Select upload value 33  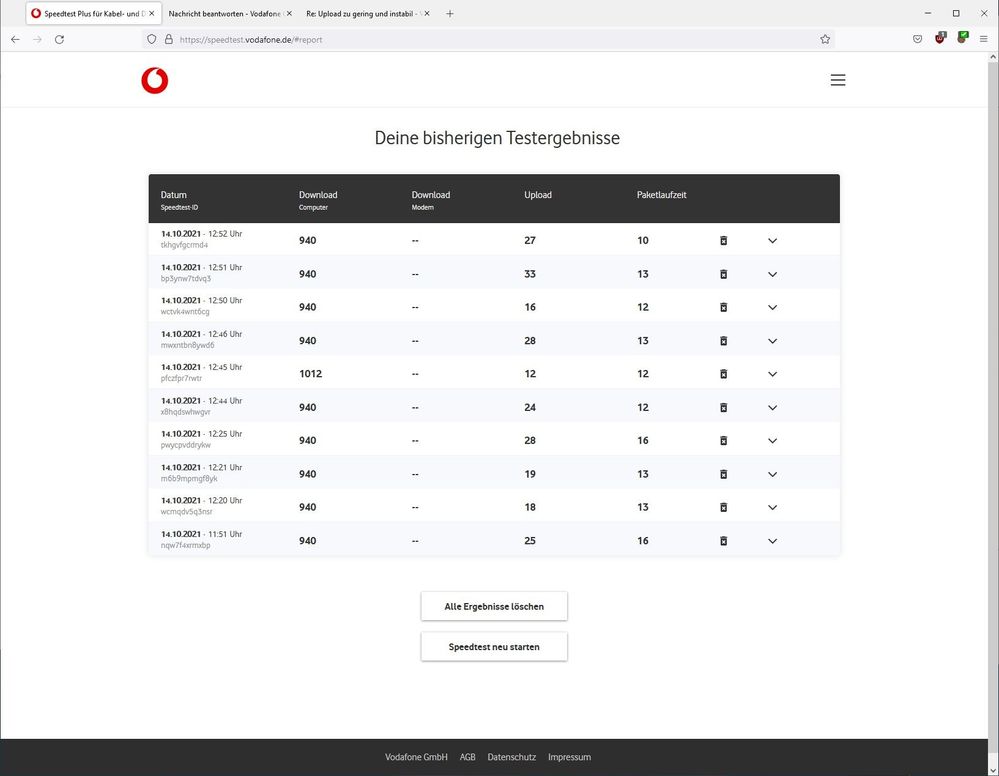tap(530, 274)
